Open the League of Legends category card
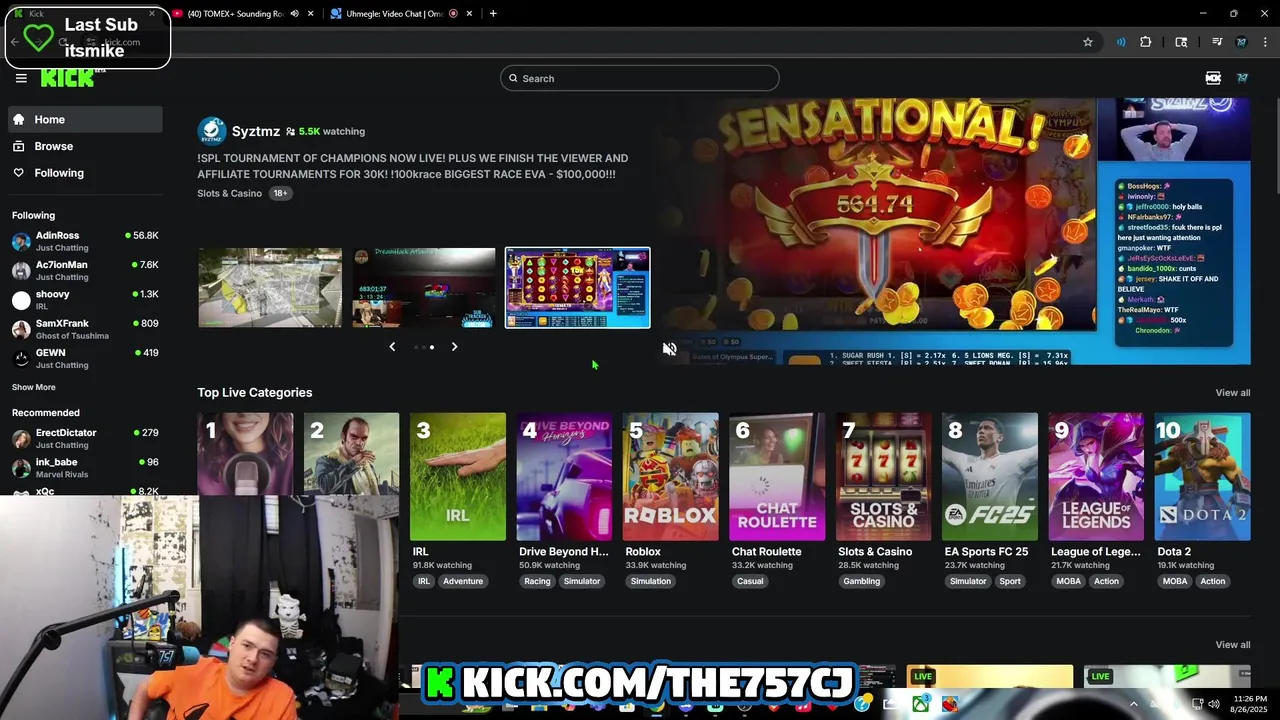Image resolution: width=1280 pixels, height=720 pixels. click(x=1097, y=477)
